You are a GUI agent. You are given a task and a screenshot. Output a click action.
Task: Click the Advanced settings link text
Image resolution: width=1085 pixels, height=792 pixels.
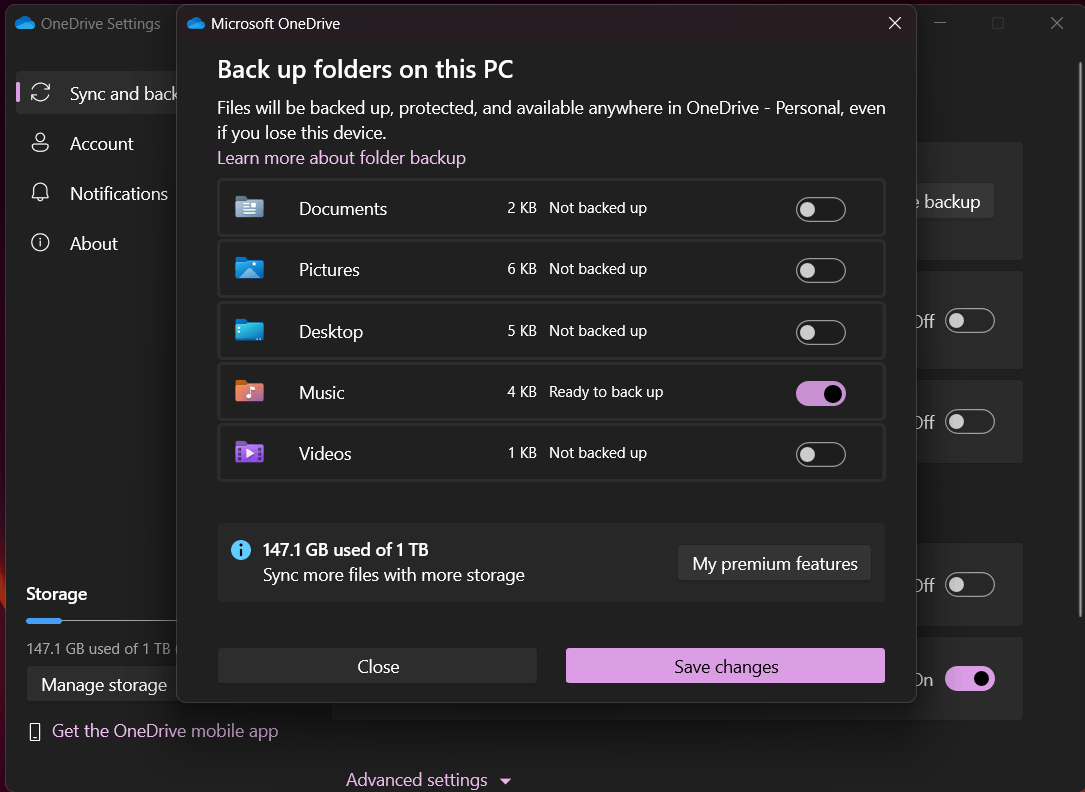click(417, 780)
